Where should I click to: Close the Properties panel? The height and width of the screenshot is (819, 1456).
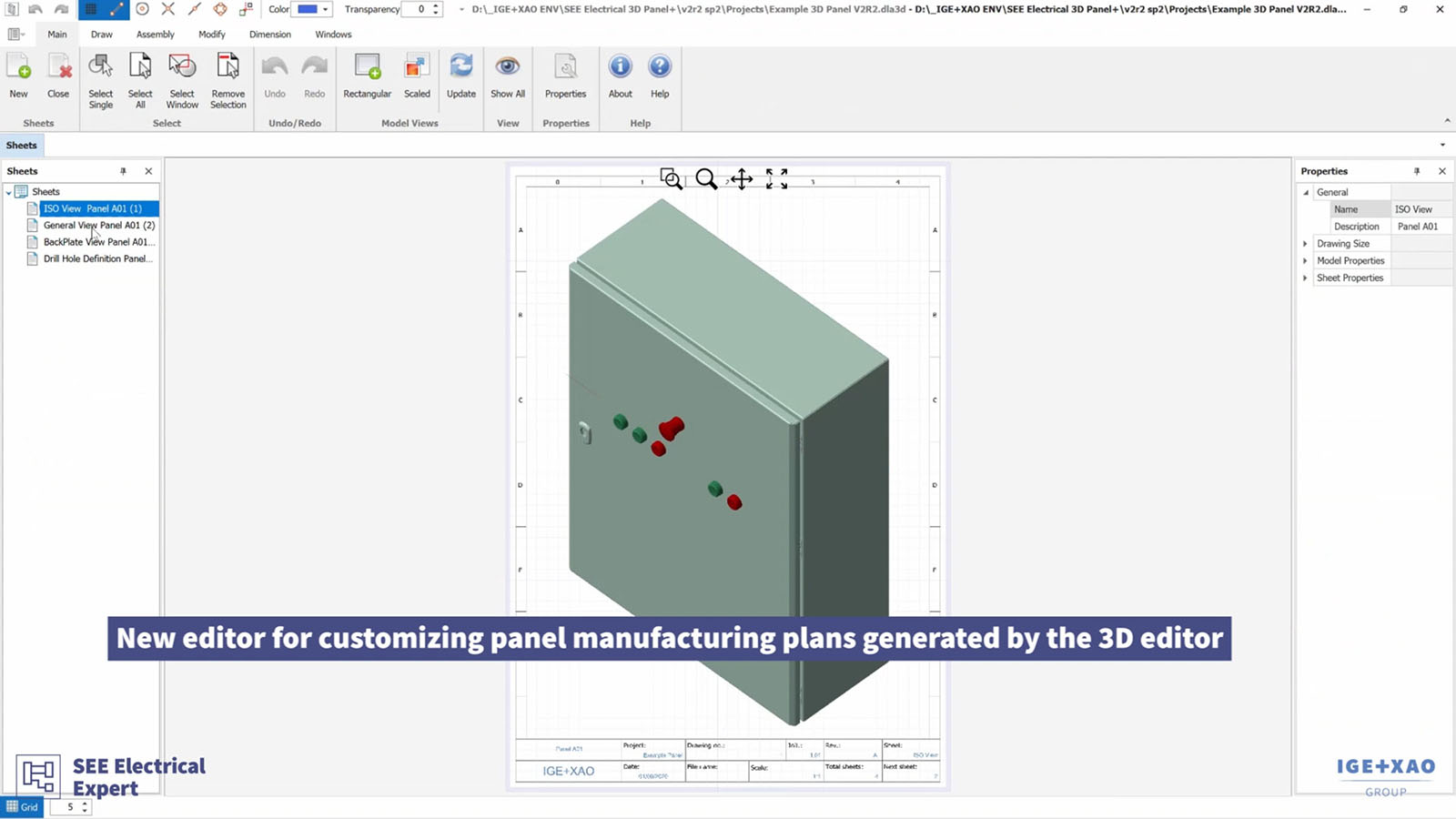[1442, 171]
